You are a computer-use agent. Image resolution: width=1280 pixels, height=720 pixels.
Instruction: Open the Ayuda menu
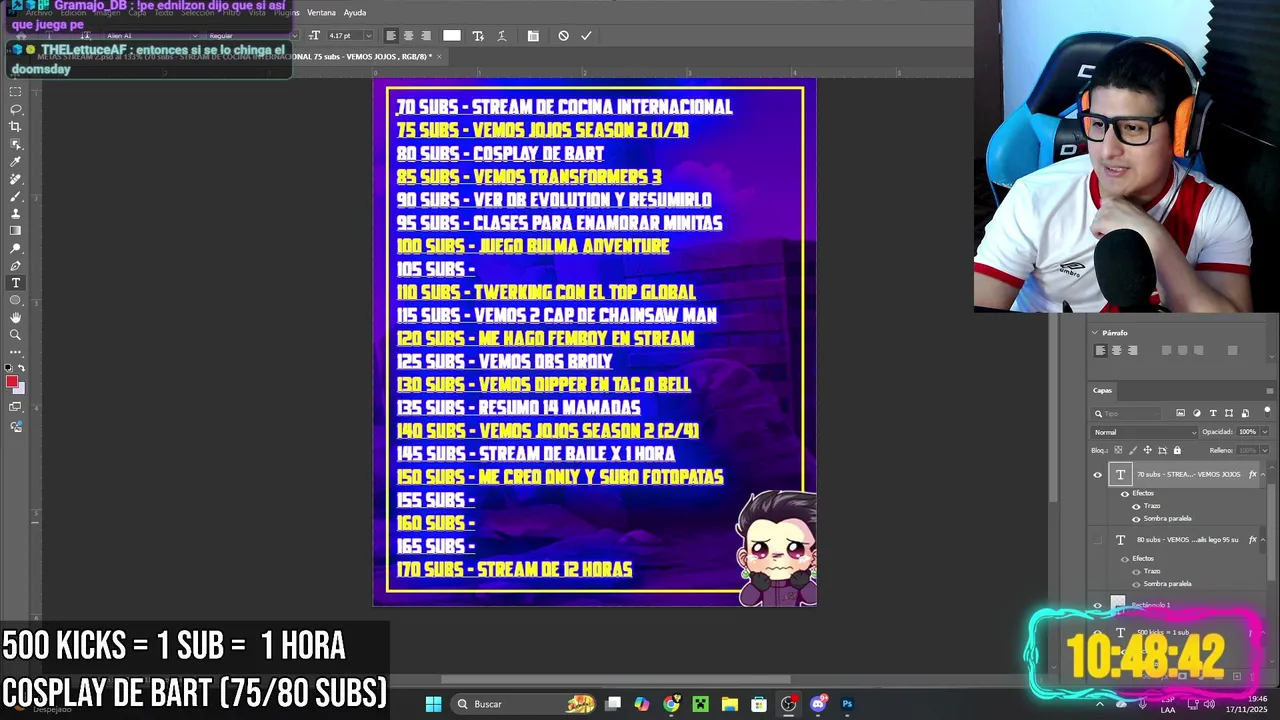click(x=355, y=13)
